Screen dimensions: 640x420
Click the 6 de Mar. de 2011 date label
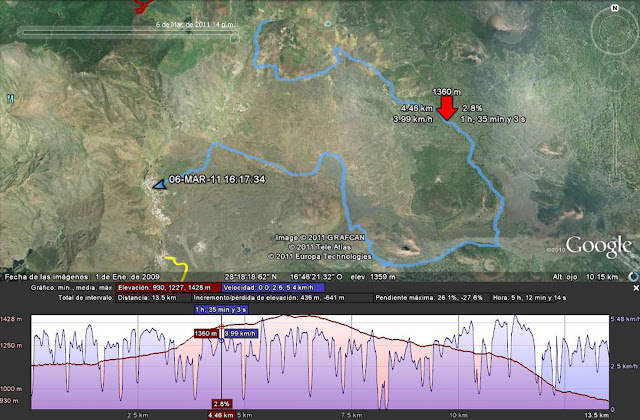[196, 24]
